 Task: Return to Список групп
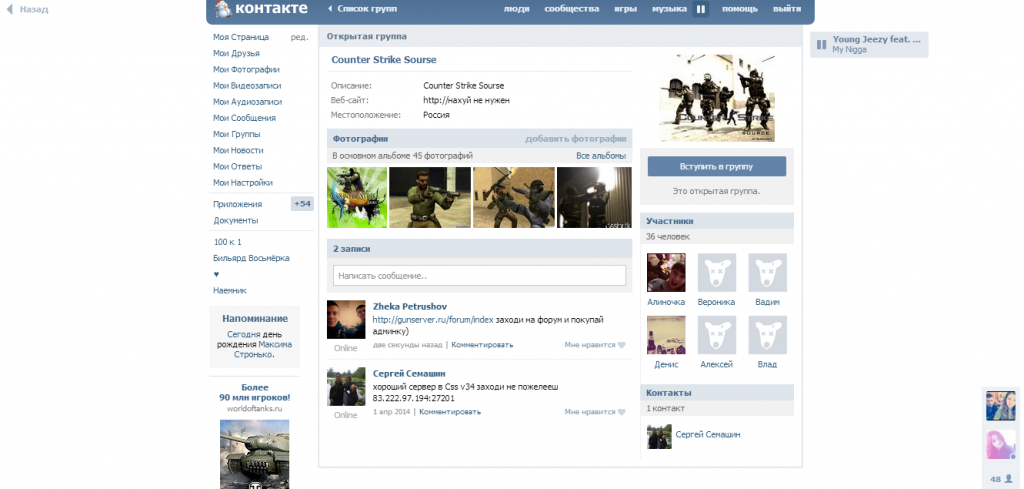pyautogui.click(x=361, y=9)
